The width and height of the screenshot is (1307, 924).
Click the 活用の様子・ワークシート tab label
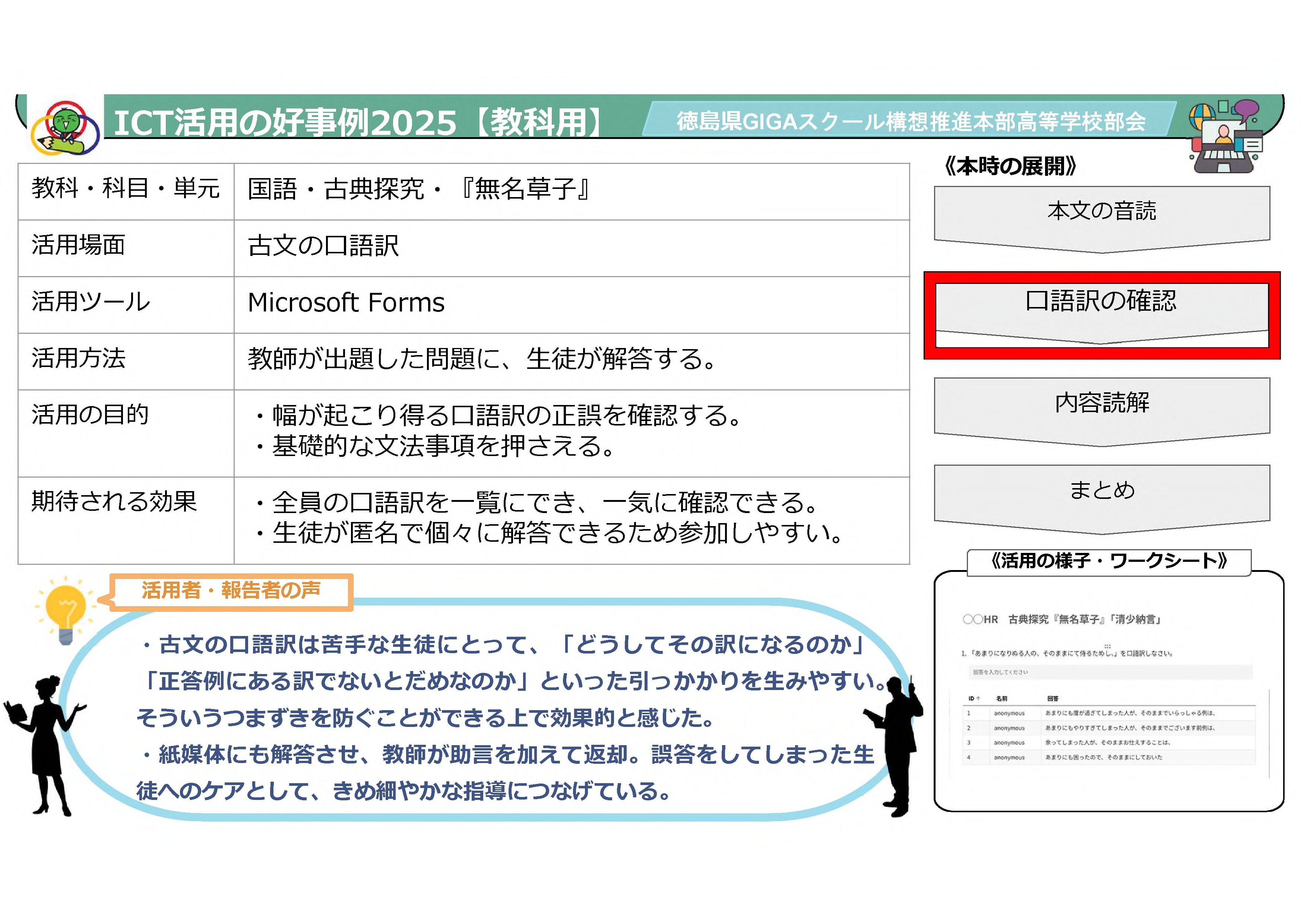pos(1108,562)
